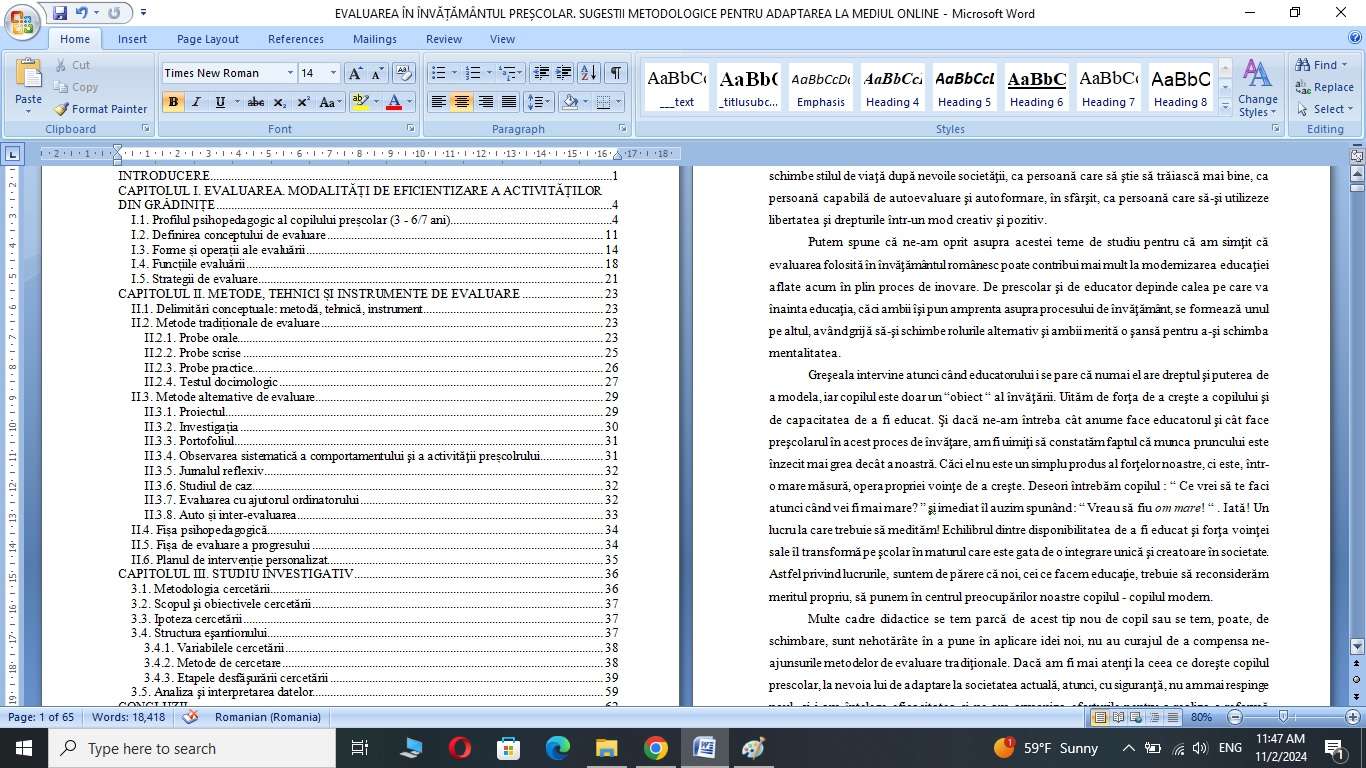Activate the Format Painter
This screenshot has height=768, width=1366.
(x=100, y=109)
